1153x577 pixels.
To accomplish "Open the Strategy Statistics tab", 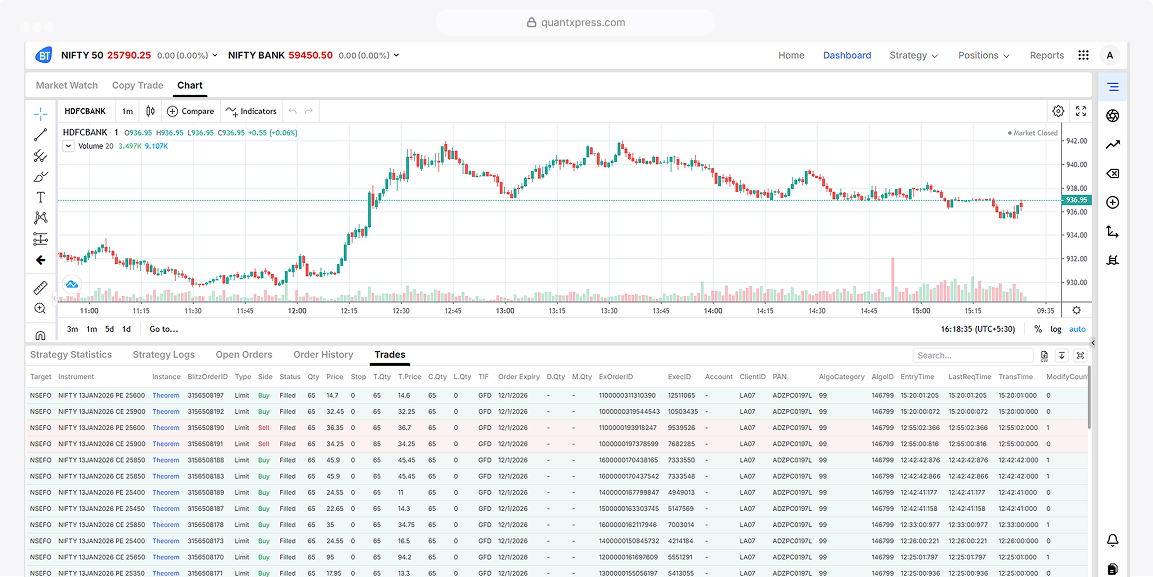I will (x=71, y=354).
